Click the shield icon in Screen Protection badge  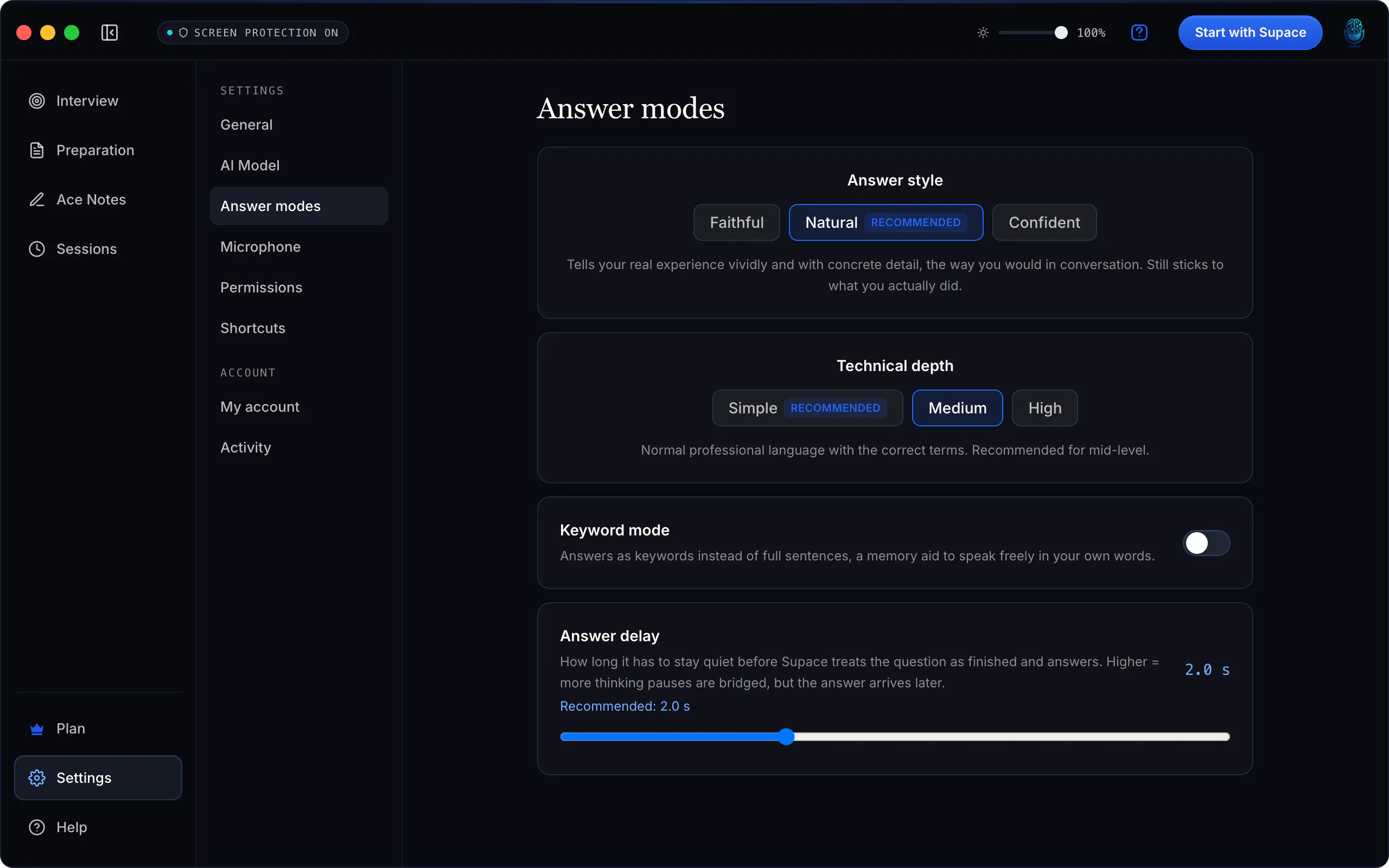tap(183, 33)
